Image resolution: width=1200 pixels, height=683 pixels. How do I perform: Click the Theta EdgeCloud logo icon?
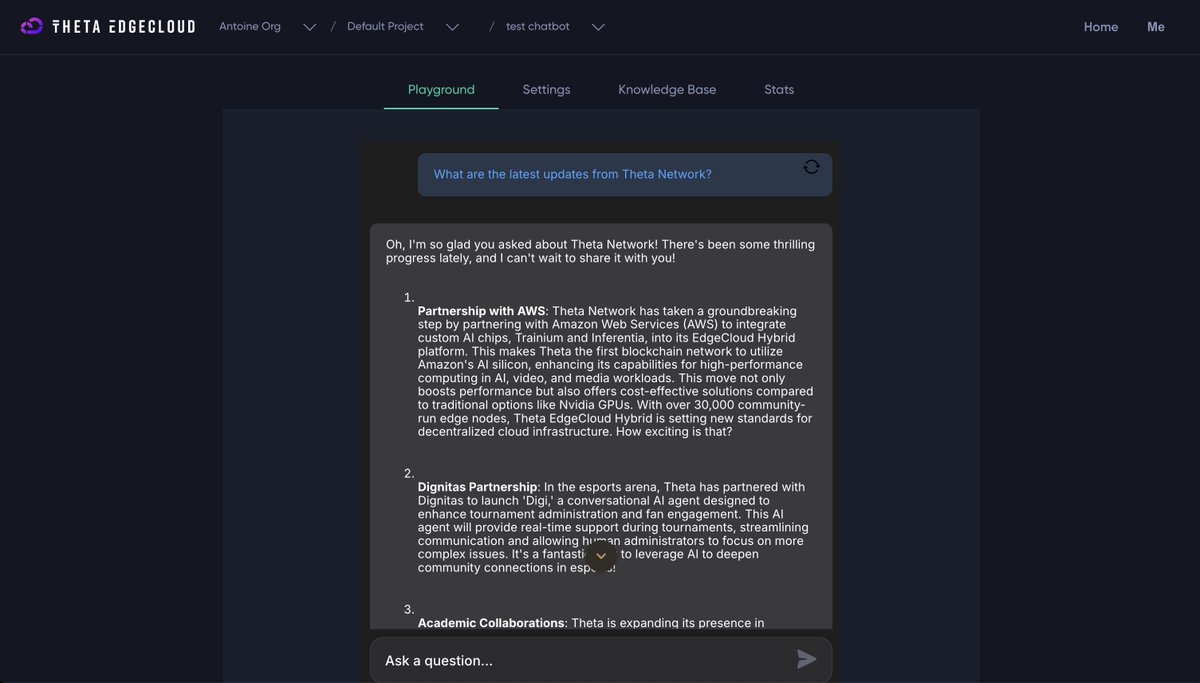click(32, 26)
